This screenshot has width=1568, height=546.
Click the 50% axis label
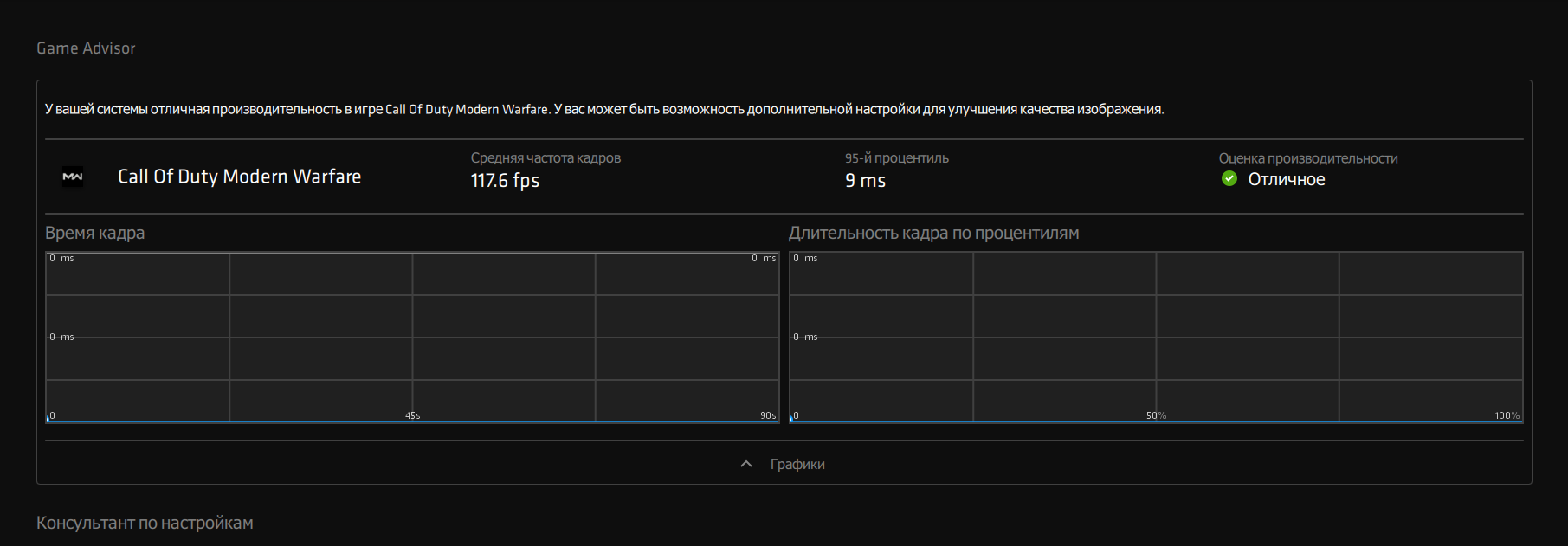coord(1156,416)
